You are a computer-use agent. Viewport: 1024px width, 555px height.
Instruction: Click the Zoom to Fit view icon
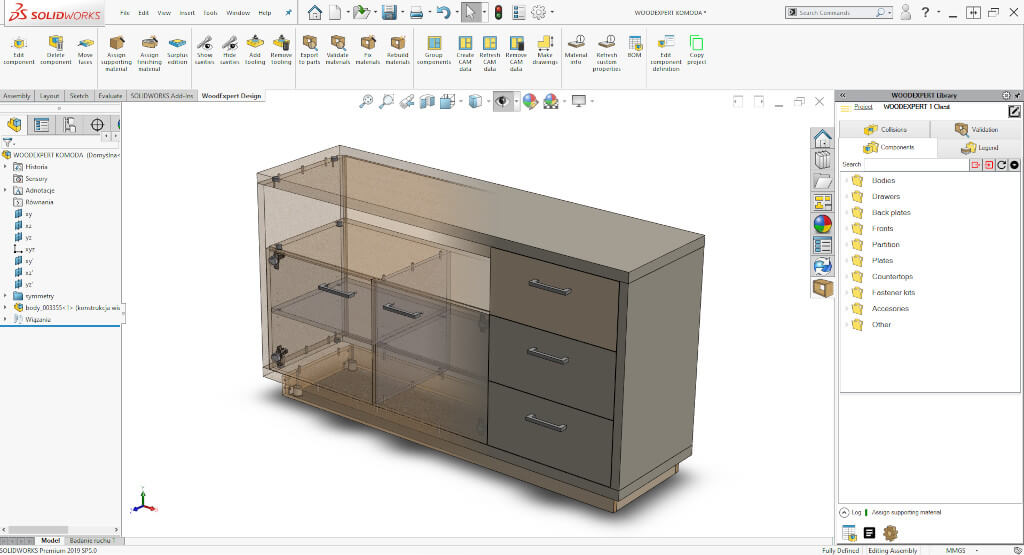[366, 101]
